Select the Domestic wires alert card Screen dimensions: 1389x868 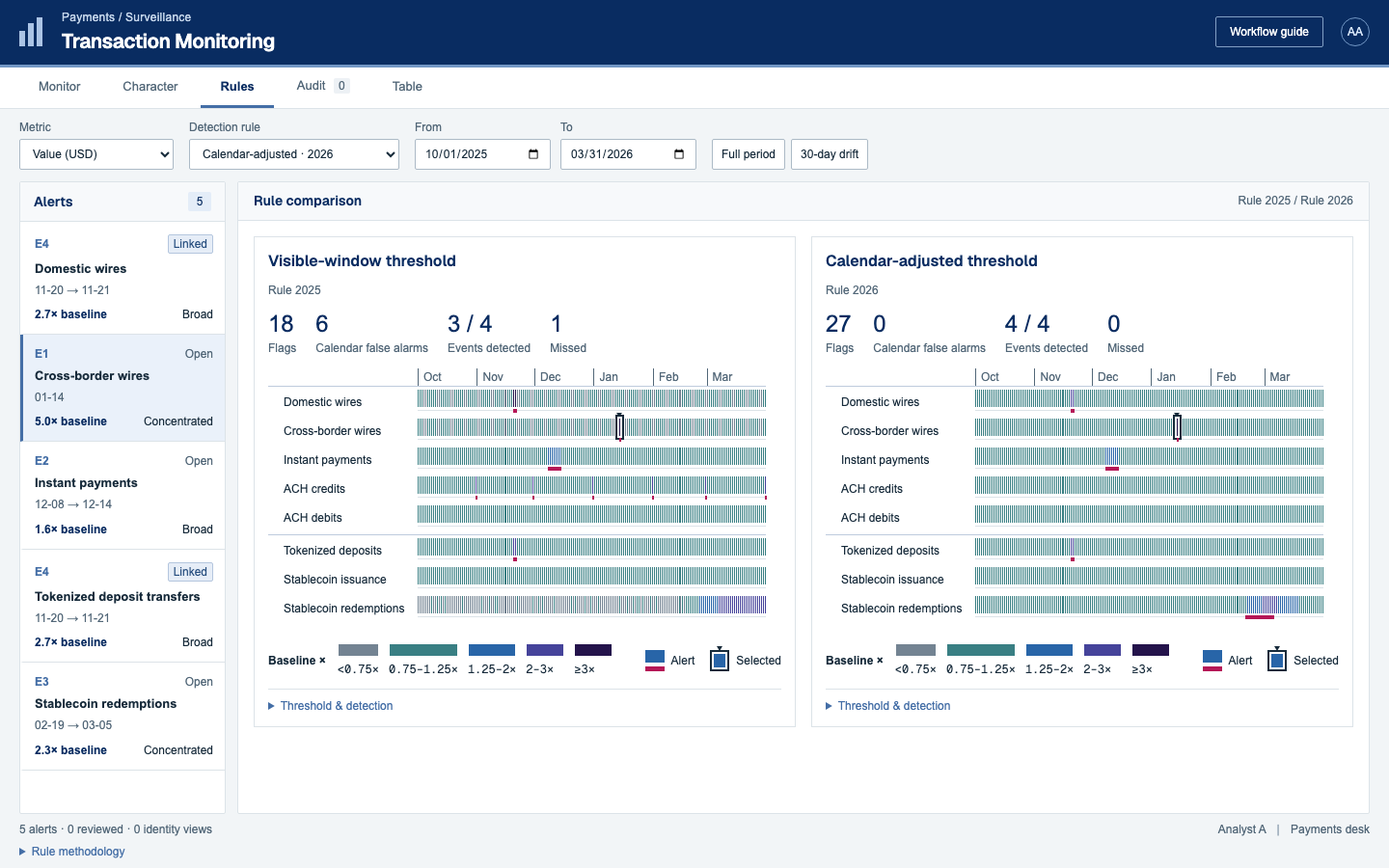[x=123, y=279]
